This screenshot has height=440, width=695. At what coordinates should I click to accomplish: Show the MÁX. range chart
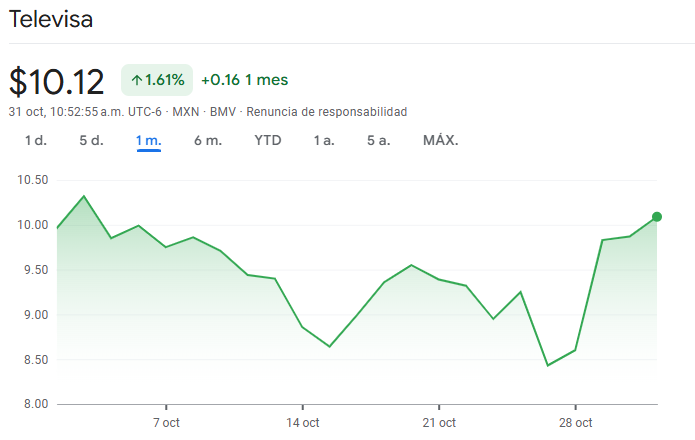tap(441, 140)
